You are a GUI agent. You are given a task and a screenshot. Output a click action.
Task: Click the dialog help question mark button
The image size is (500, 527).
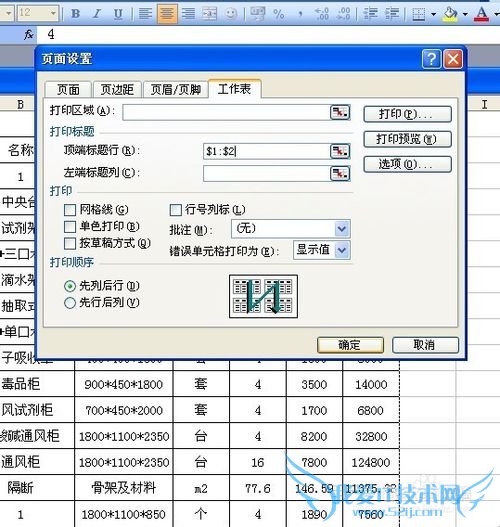(431, 59)
